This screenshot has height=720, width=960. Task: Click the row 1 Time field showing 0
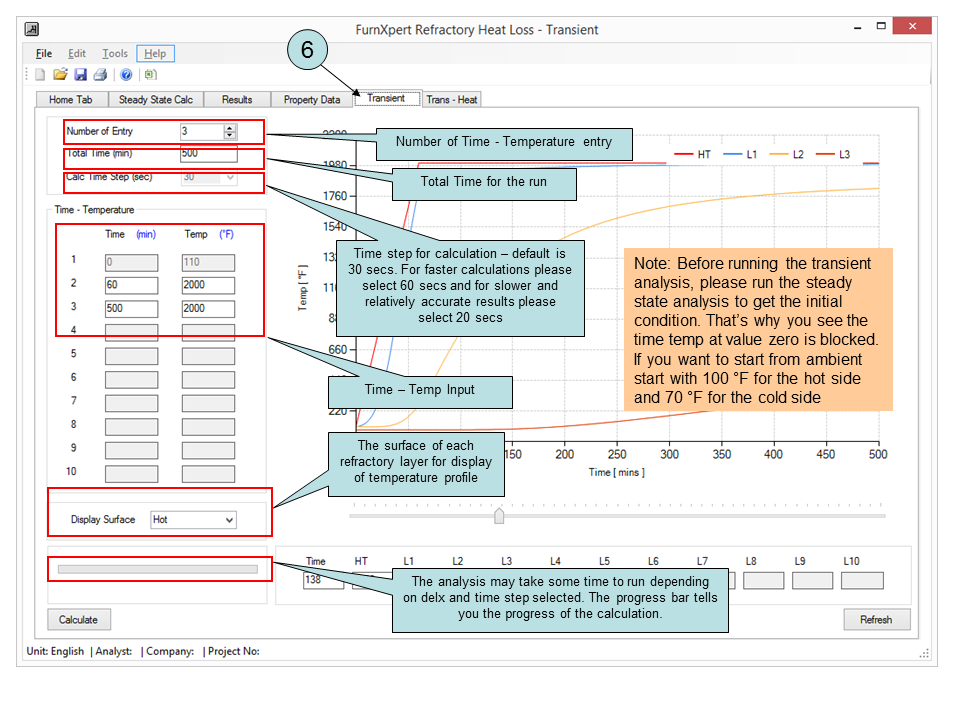point(132,263)
